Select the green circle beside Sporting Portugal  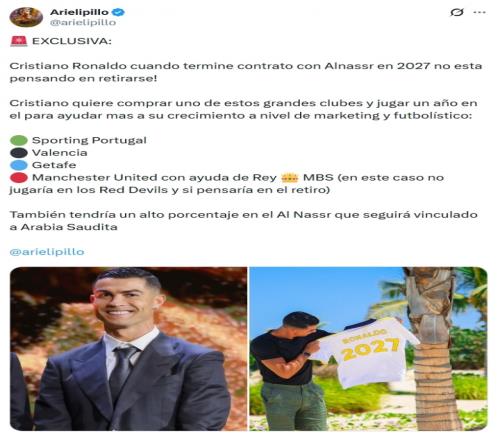click(x=19, y=140)
